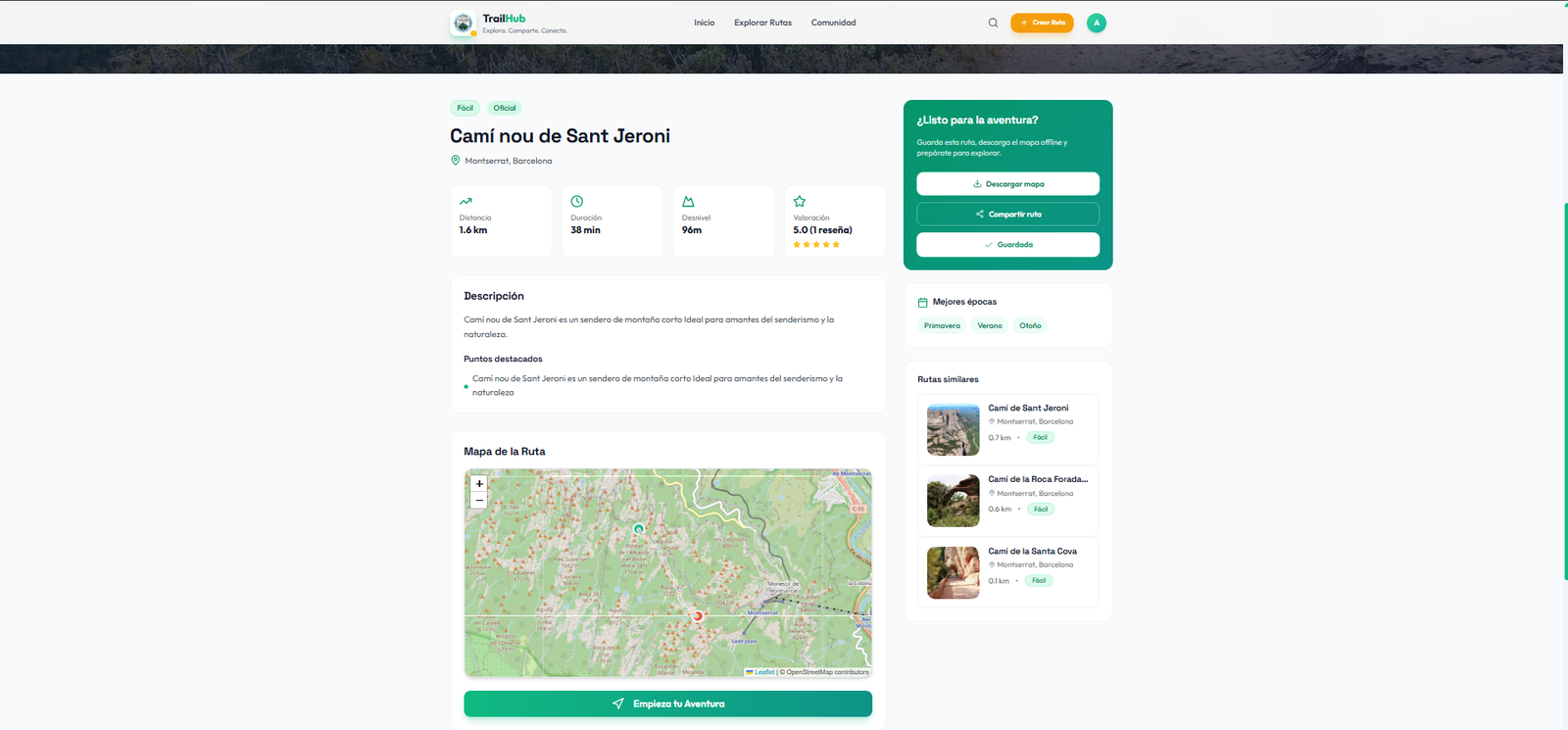
Task: Click the green start marker on map
Action: tap(639, 529)
